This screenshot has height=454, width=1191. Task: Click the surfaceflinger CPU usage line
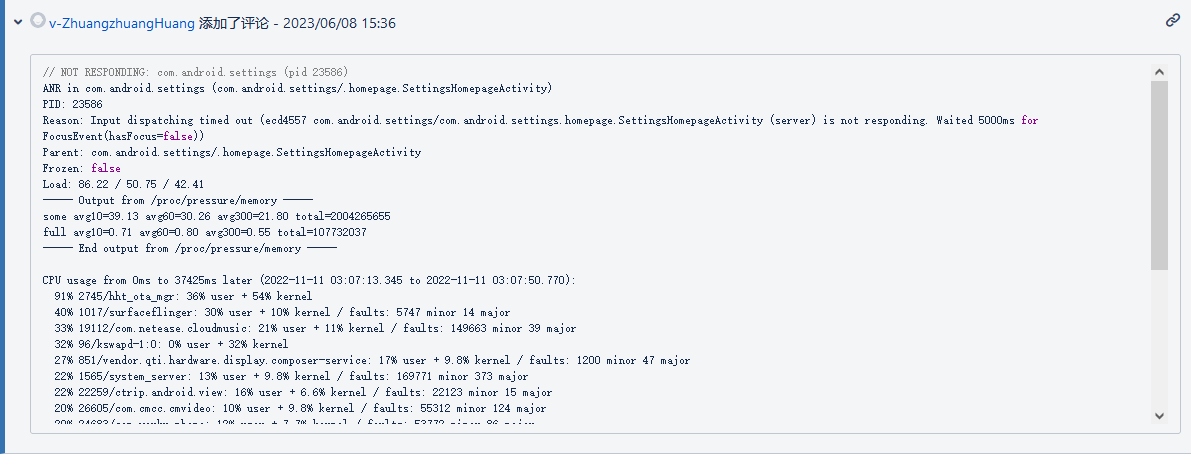pyautogui.click(x=282, y=312)
